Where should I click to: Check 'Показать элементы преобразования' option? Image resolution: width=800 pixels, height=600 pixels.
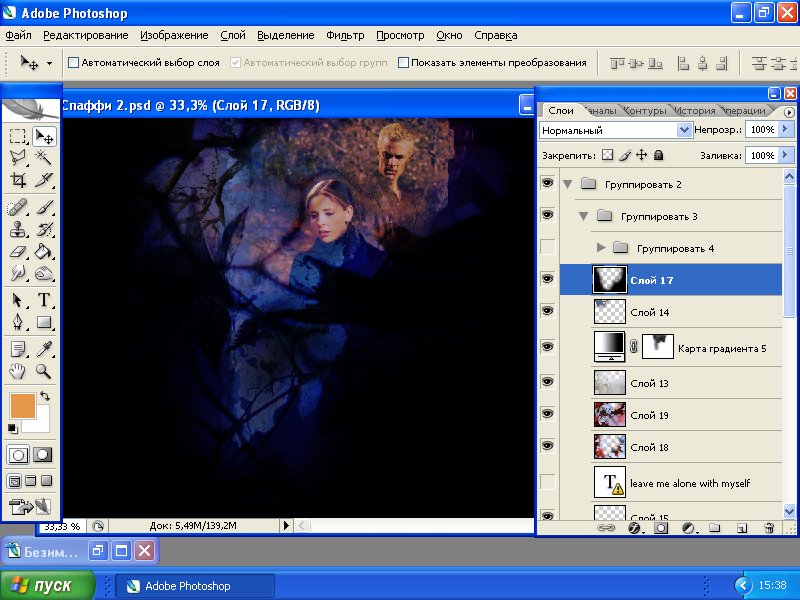(x=403, y=62)
